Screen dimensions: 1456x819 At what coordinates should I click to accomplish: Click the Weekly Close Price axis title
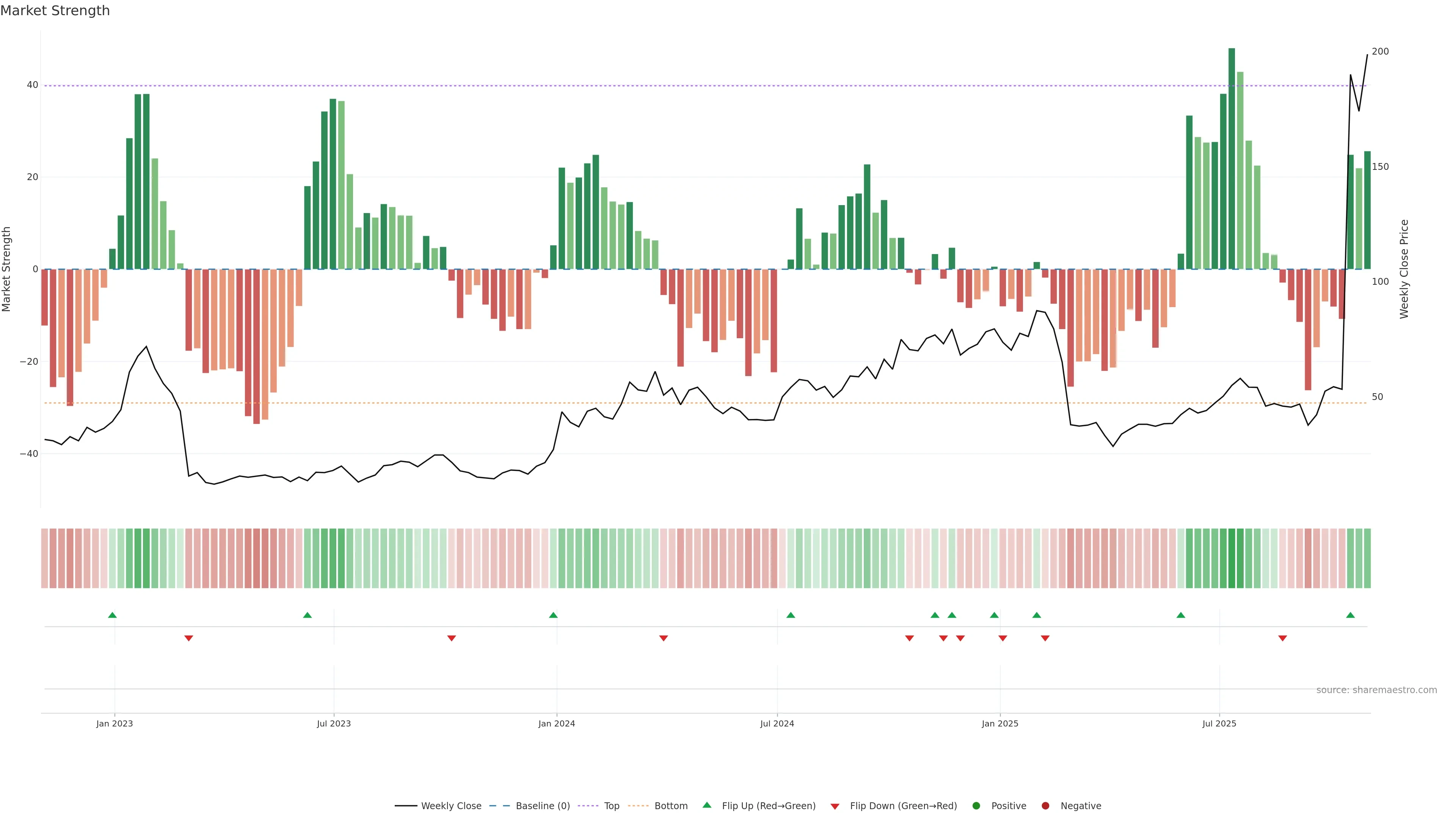[x=1404, y=269]
